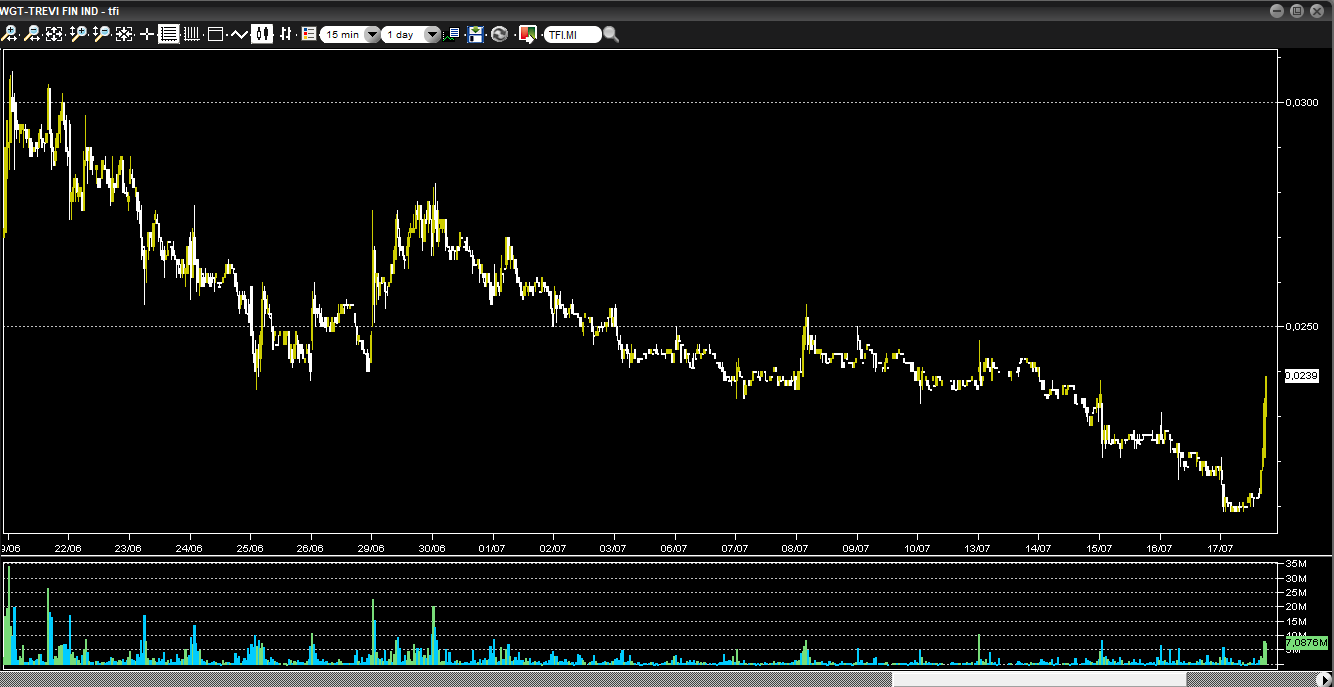The width and height of the screenshot is (1334, 687).
Task: Click the TFI.MI symbol input field
Action: tap(572, 34)
